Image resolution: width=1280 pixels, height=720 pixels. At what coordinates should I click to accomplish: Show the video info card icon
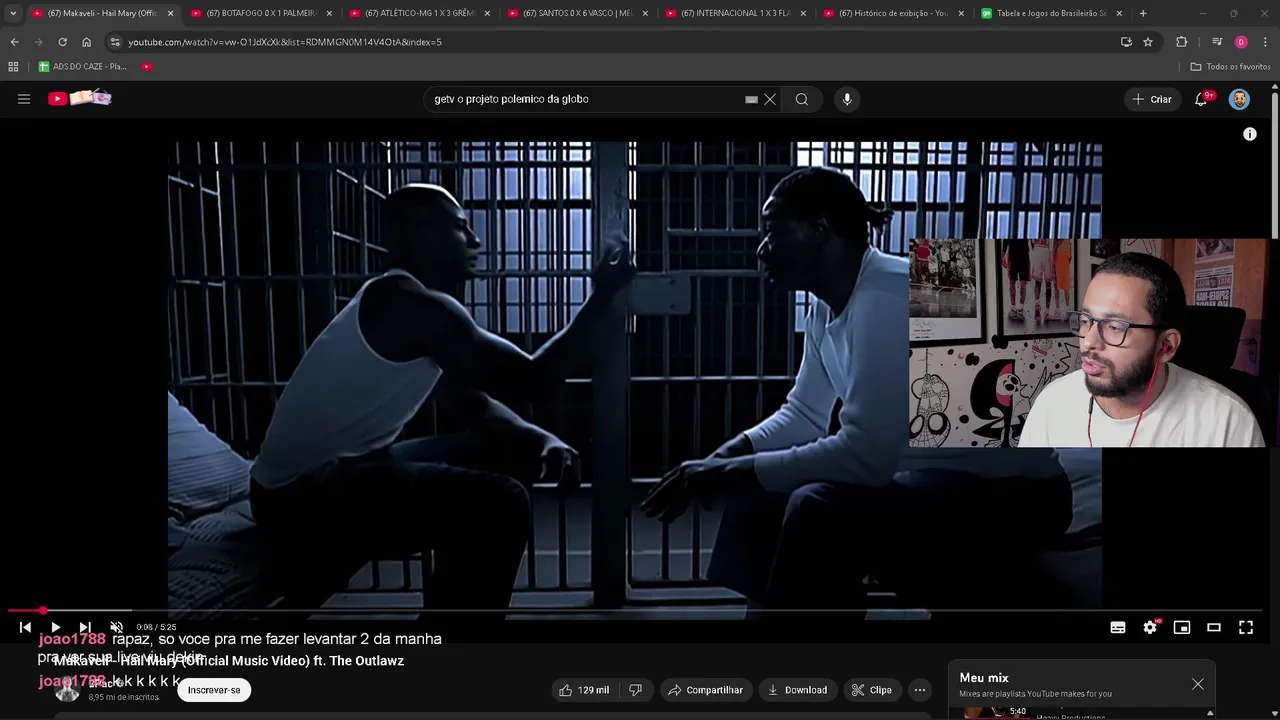coord(1250,134)
